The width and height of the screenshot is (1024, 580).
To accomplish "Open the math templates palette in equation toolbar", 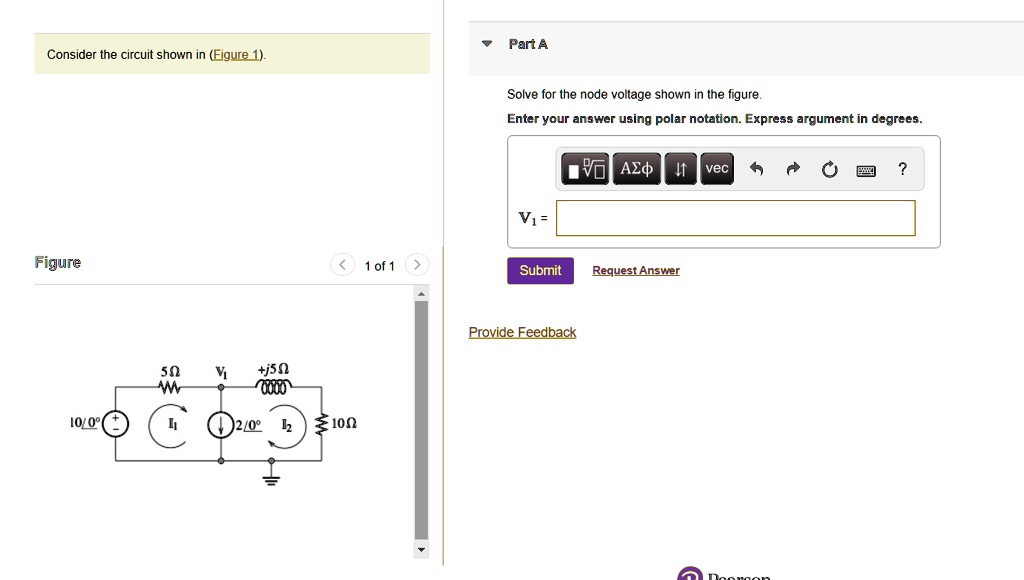I will point(584,168).
